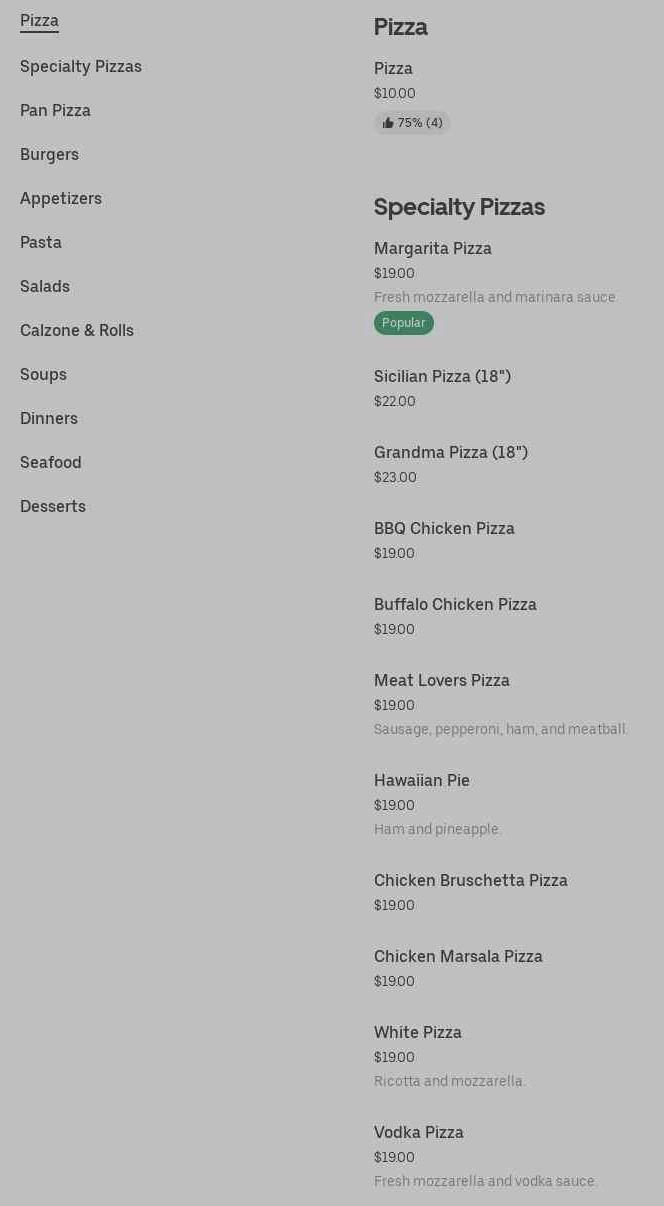Select Margarita Pizza menu item
The height and width of the screenshot is (1206, 664).
click(x=433, y=249)
